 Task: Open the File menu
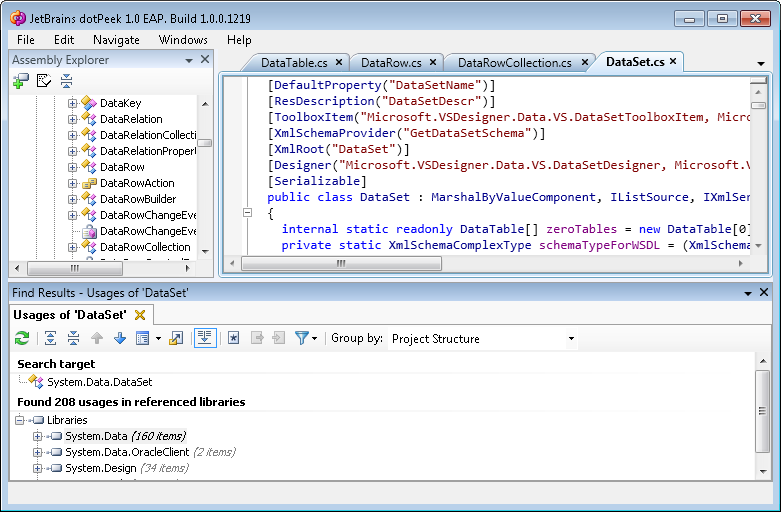[x=25, y=40]
